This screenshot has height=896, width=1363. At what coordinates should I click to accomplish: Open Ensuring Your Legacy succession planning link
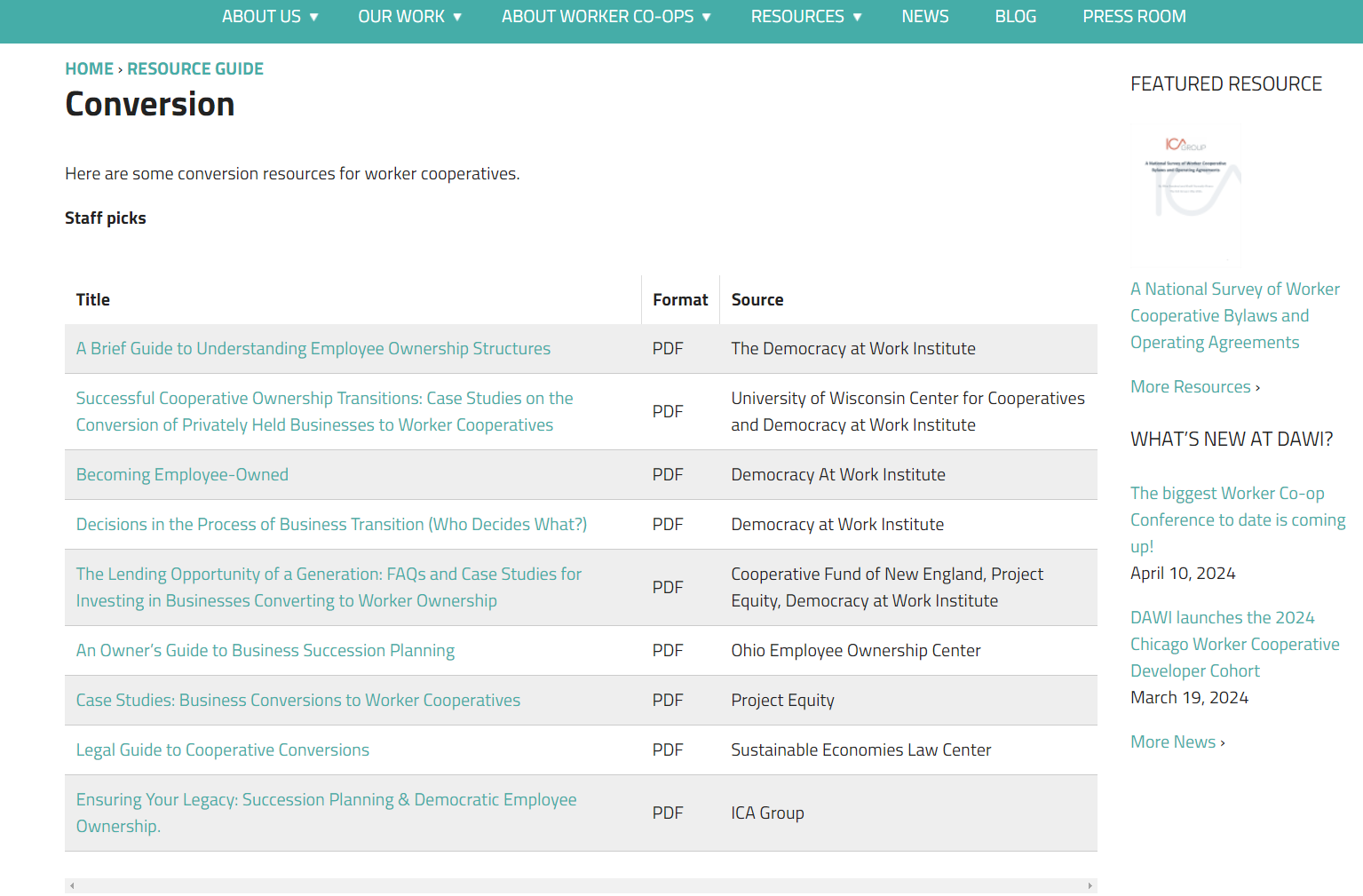click(x=326, y=813)
